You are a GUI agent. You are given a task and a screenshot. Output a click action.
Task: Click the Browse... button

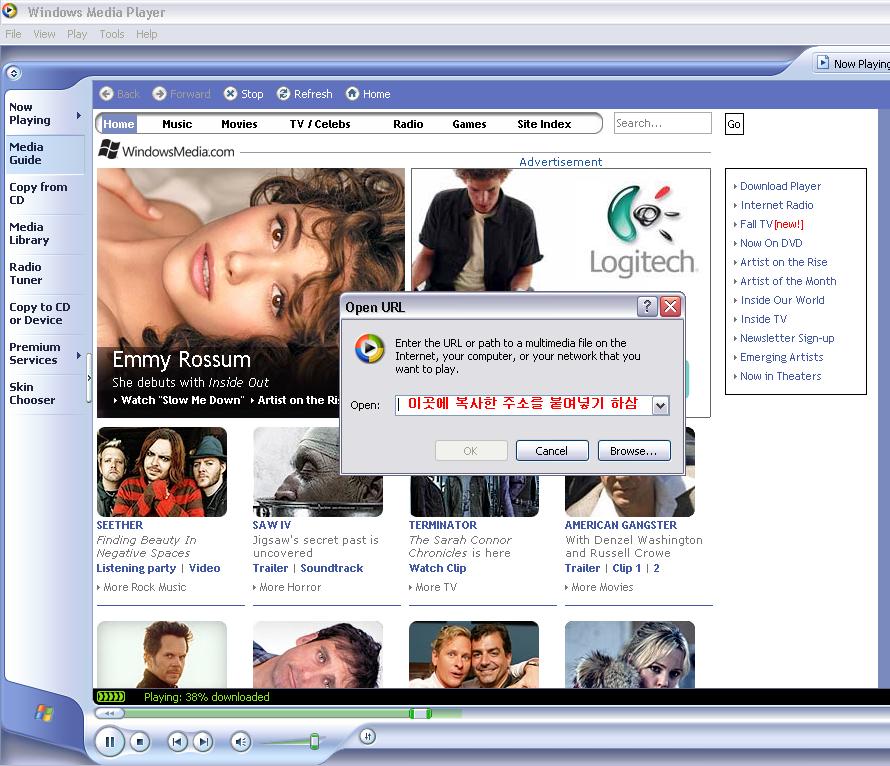(x=634, y=451)
